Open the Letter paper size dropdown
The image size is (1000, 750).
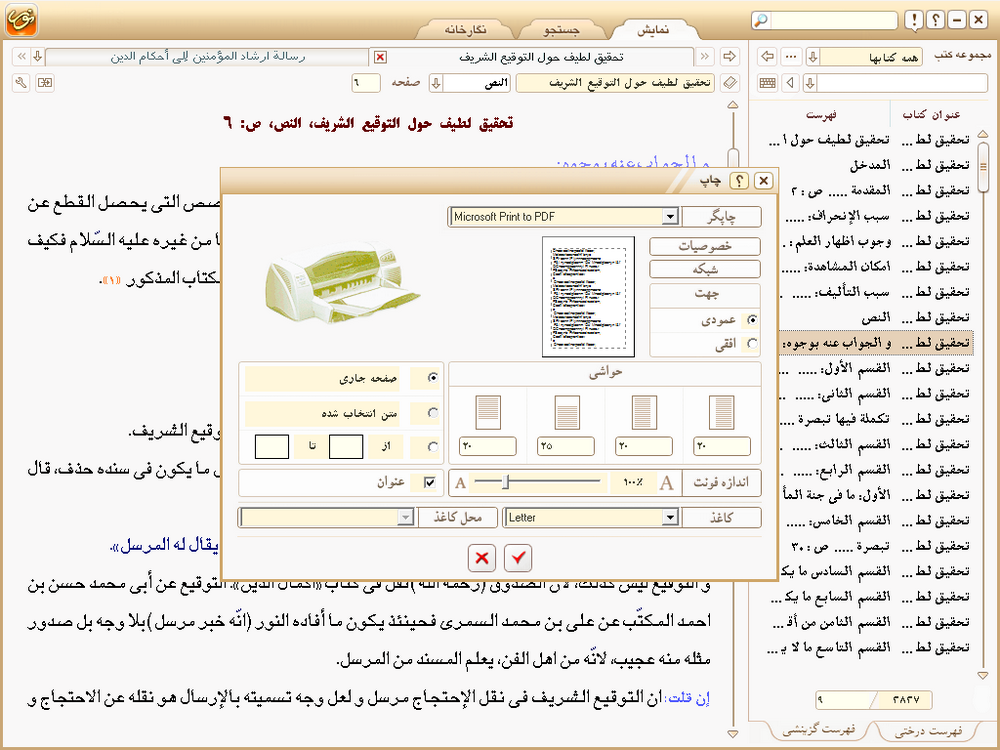(669, 517)
